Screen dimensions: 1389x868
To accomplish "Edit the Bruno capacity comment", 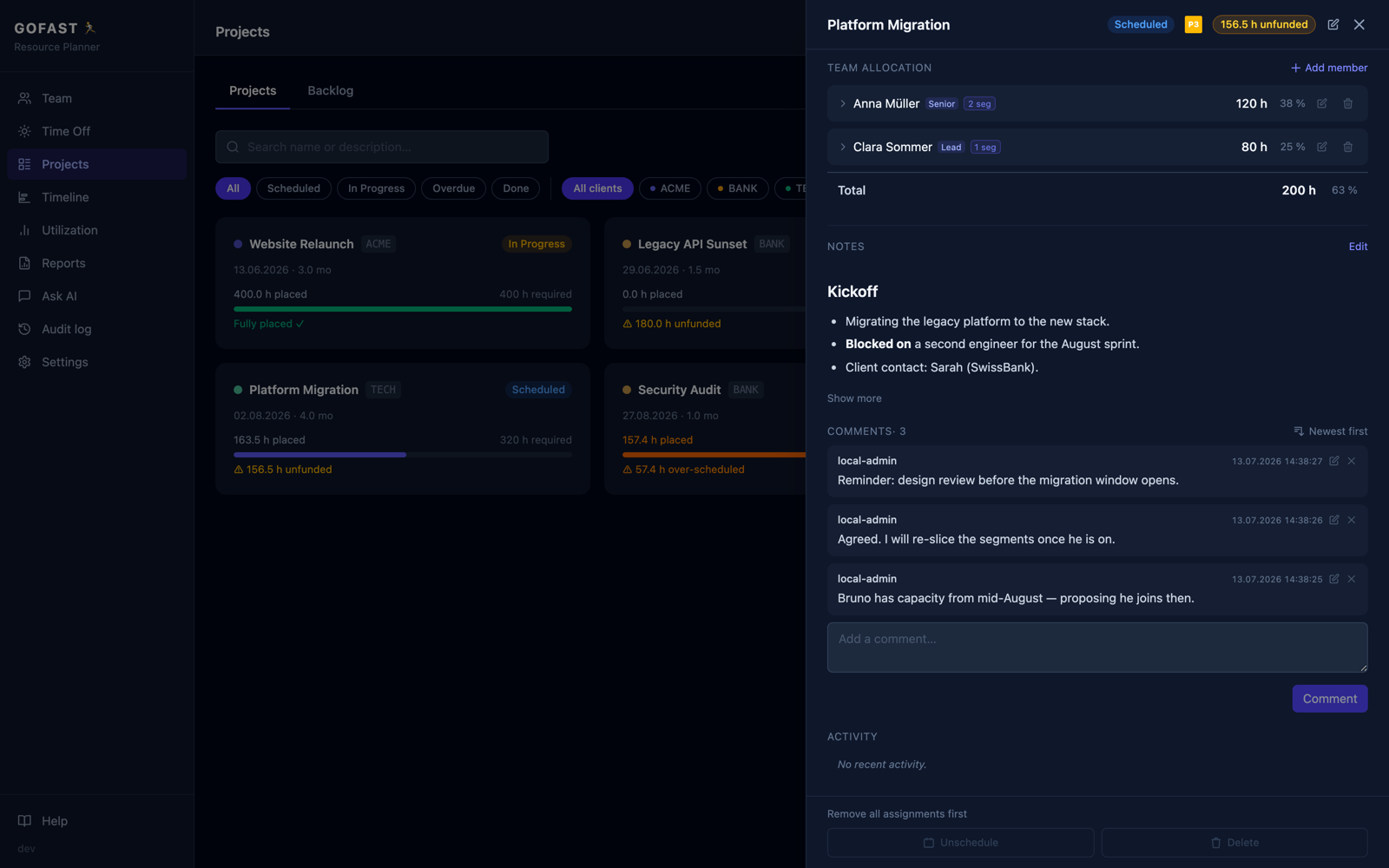I will coord(1334,579).
